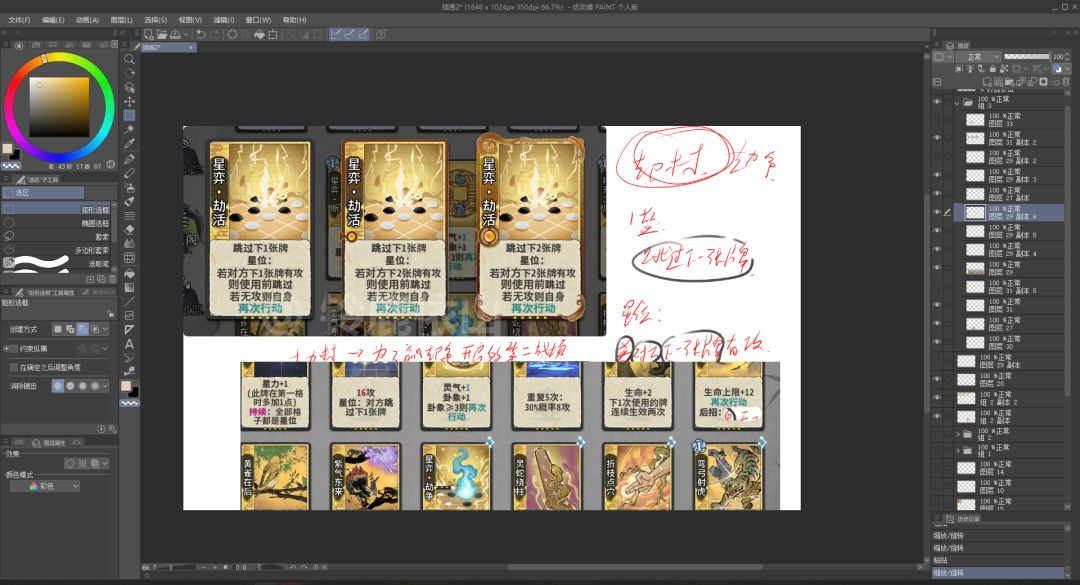
Task: Select layer thumbnail 图层 33
Action: tap(975, 120)
